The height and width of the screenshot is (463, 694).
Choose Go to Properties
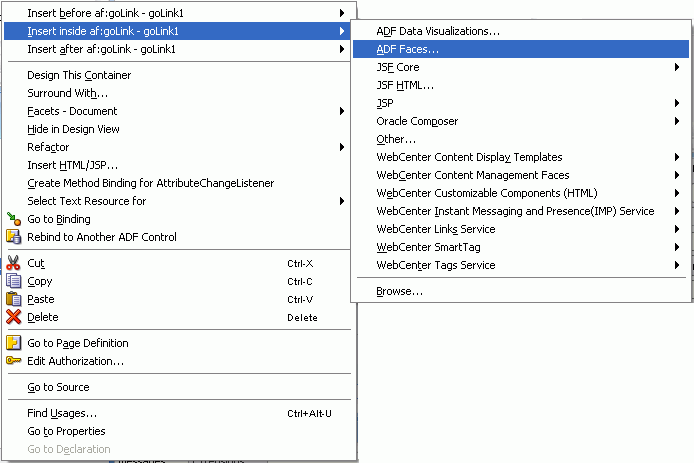coord(177,431)
